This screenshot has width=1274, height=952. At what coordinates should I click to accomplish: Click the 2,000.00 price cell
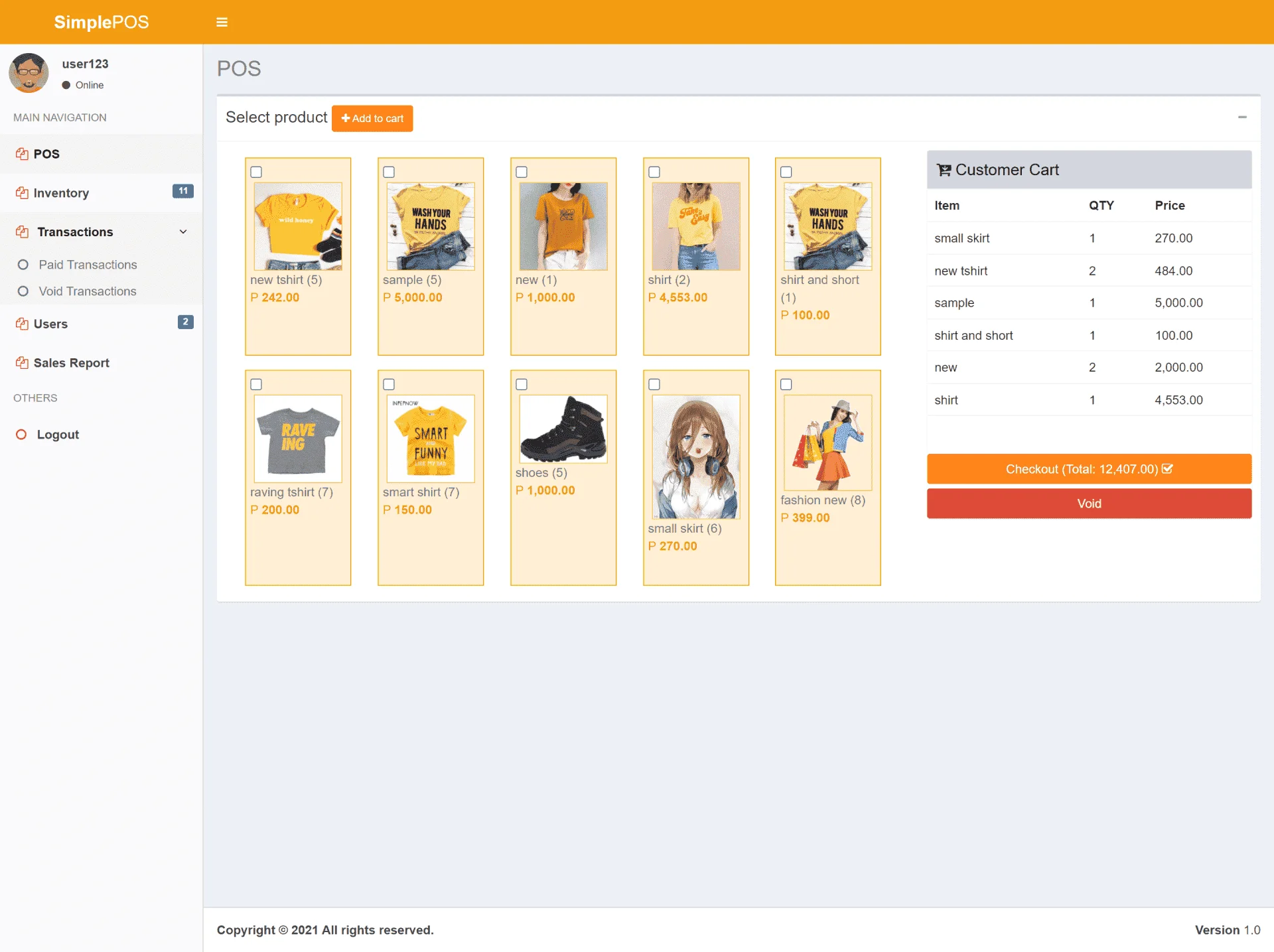point(1178,368)
